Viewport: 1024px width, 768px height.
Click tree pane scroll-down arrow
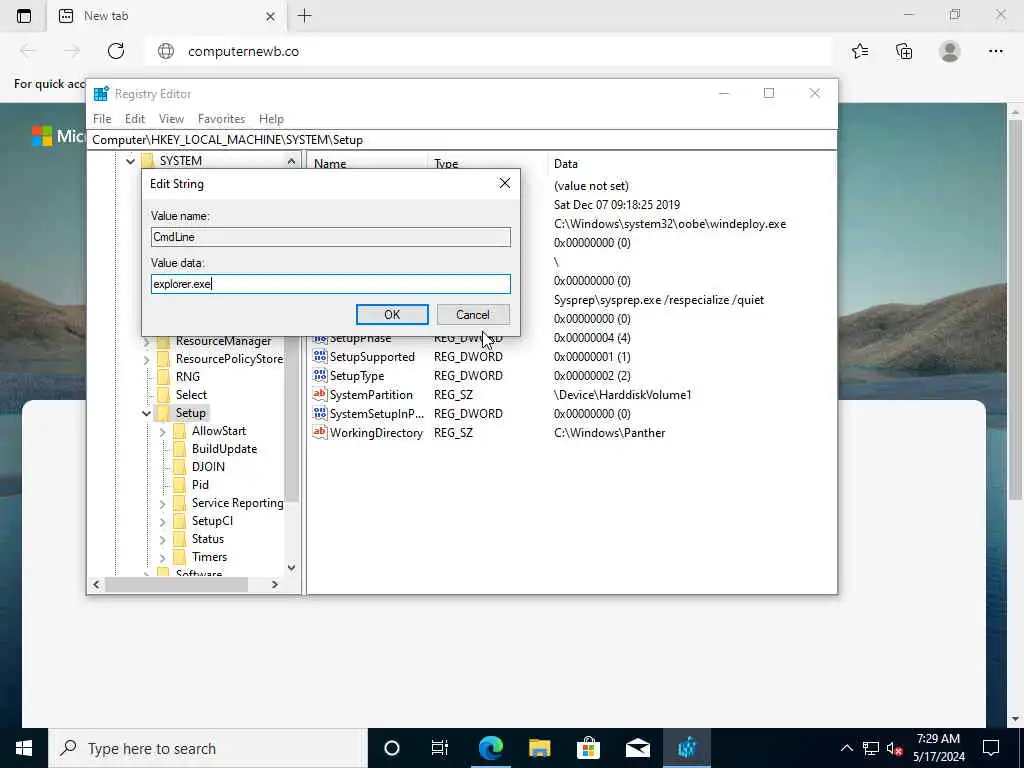(x=291, y=568)
